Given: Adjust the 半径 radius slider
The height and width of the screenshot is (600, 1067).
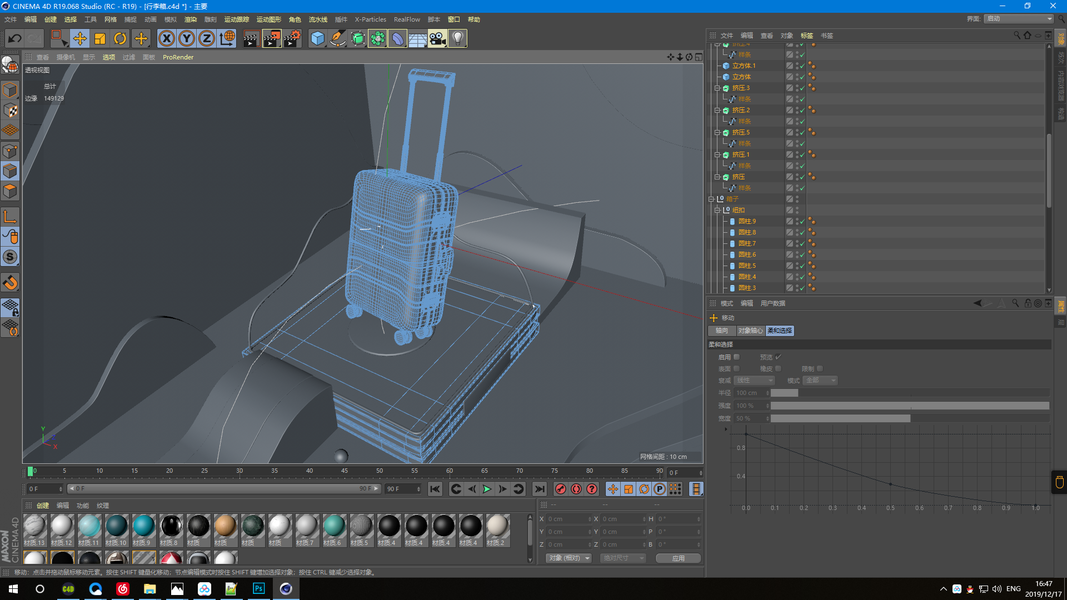Looking at the screenshot, I should (910, 393).
